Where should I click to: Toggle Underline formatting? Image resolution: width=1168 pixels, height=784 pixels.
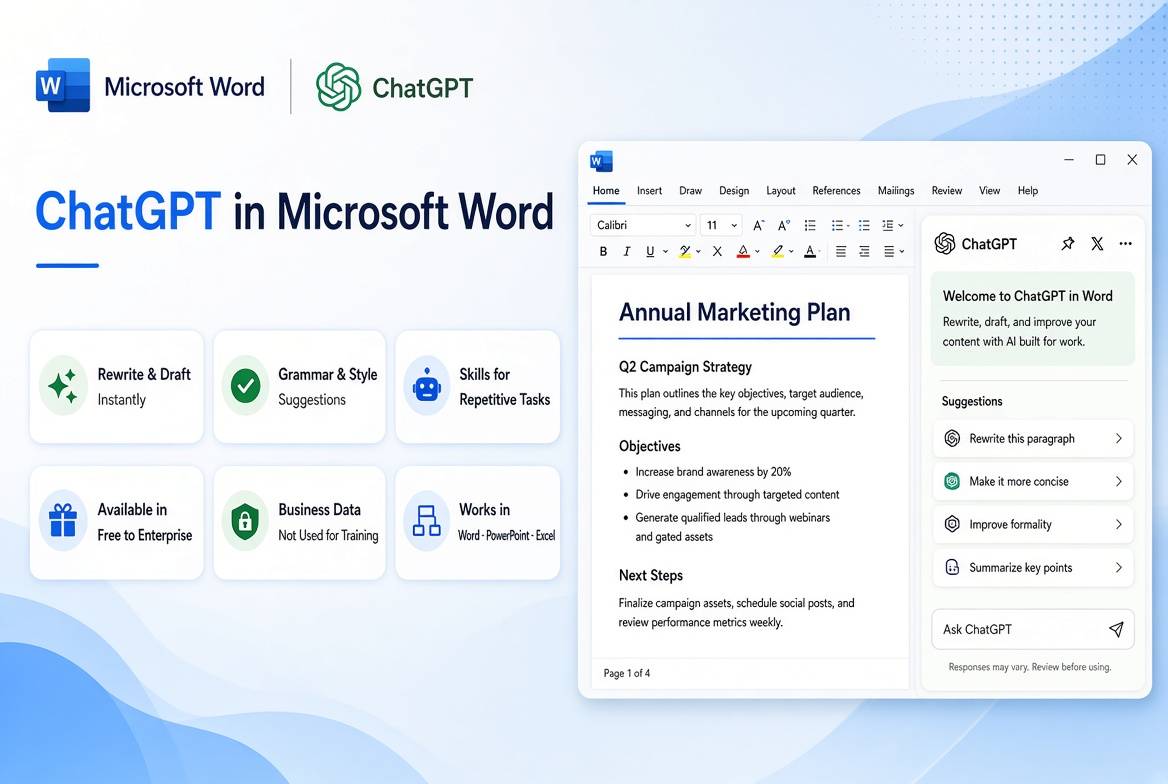pyautogui.click(x=650, y=251)
